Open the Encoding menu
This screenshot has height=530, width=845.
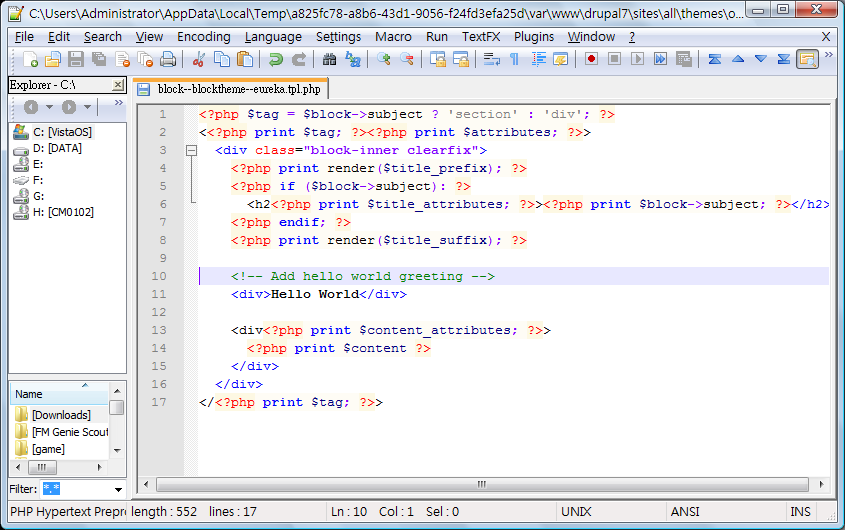pyautogui.click(x=203, y=37)
